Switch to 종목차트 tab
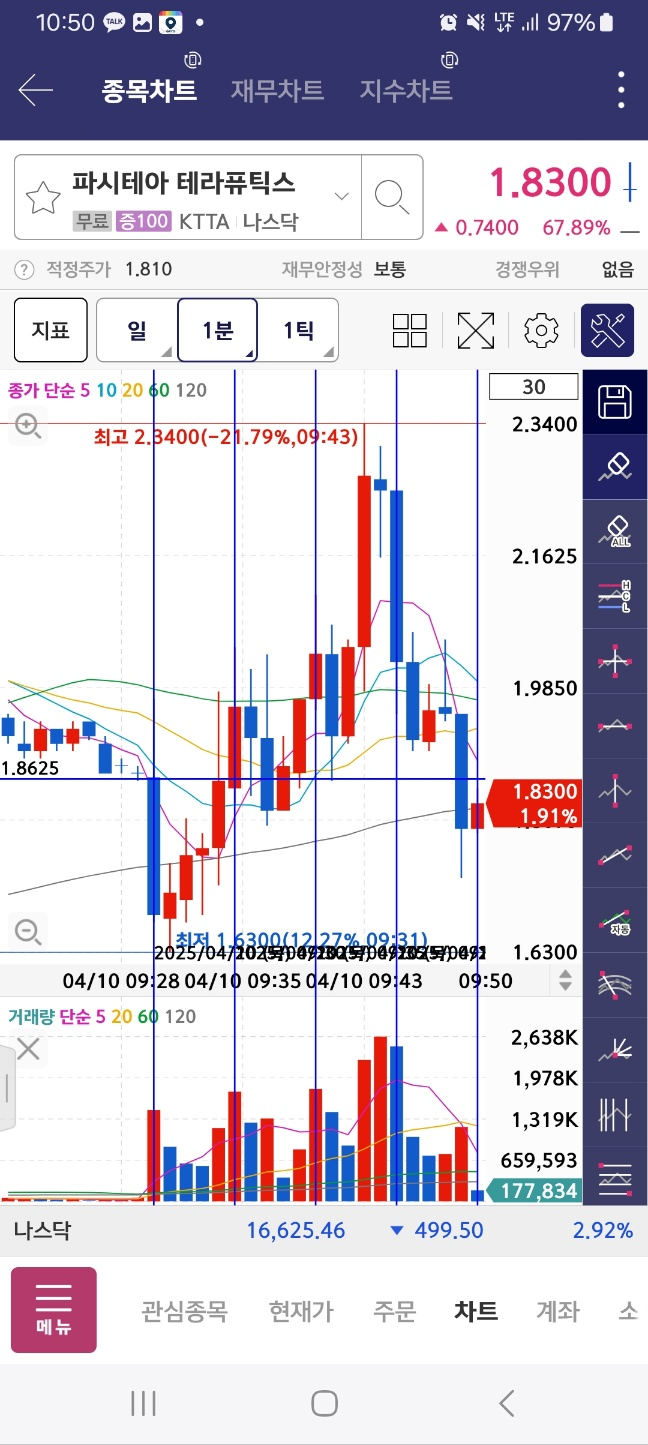This screenshot has width=648, height=1445. 149,91
